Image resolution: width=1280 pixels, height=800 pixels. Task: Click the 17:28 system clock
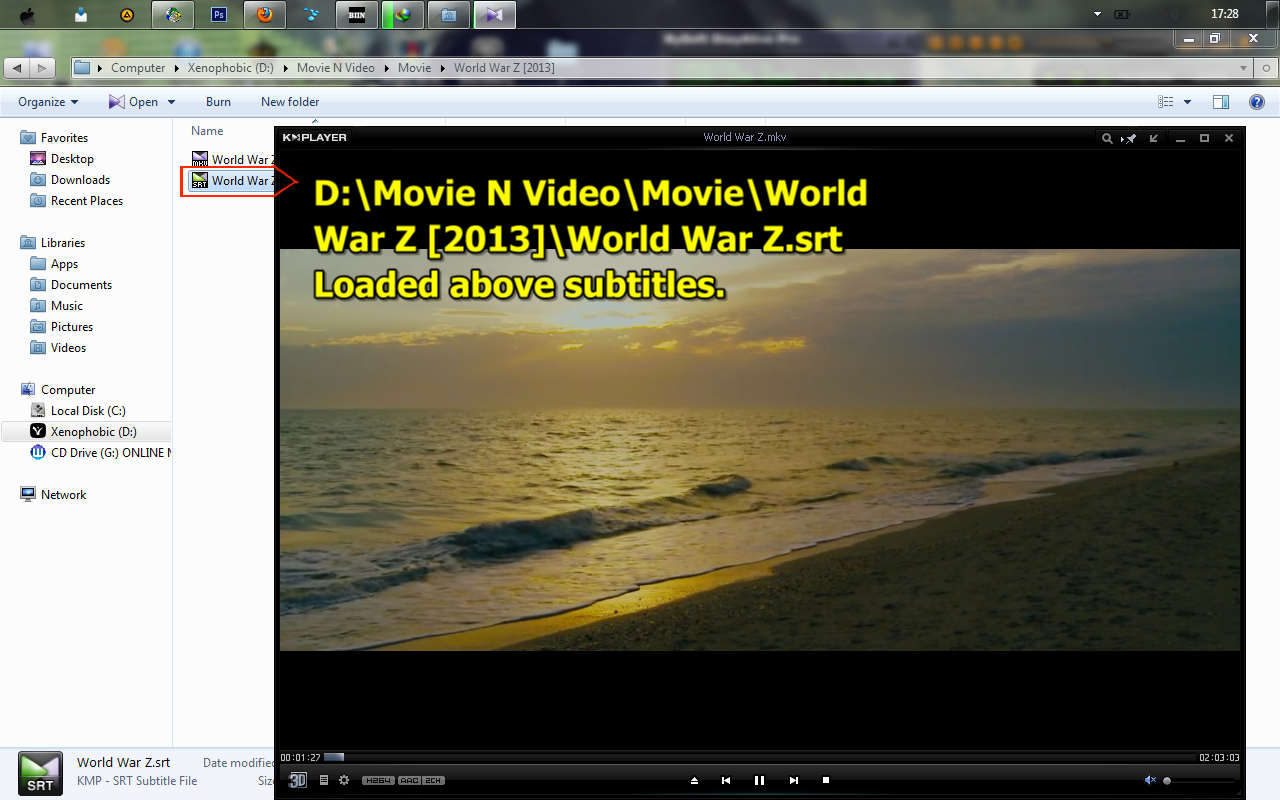tap(1224, 15)
